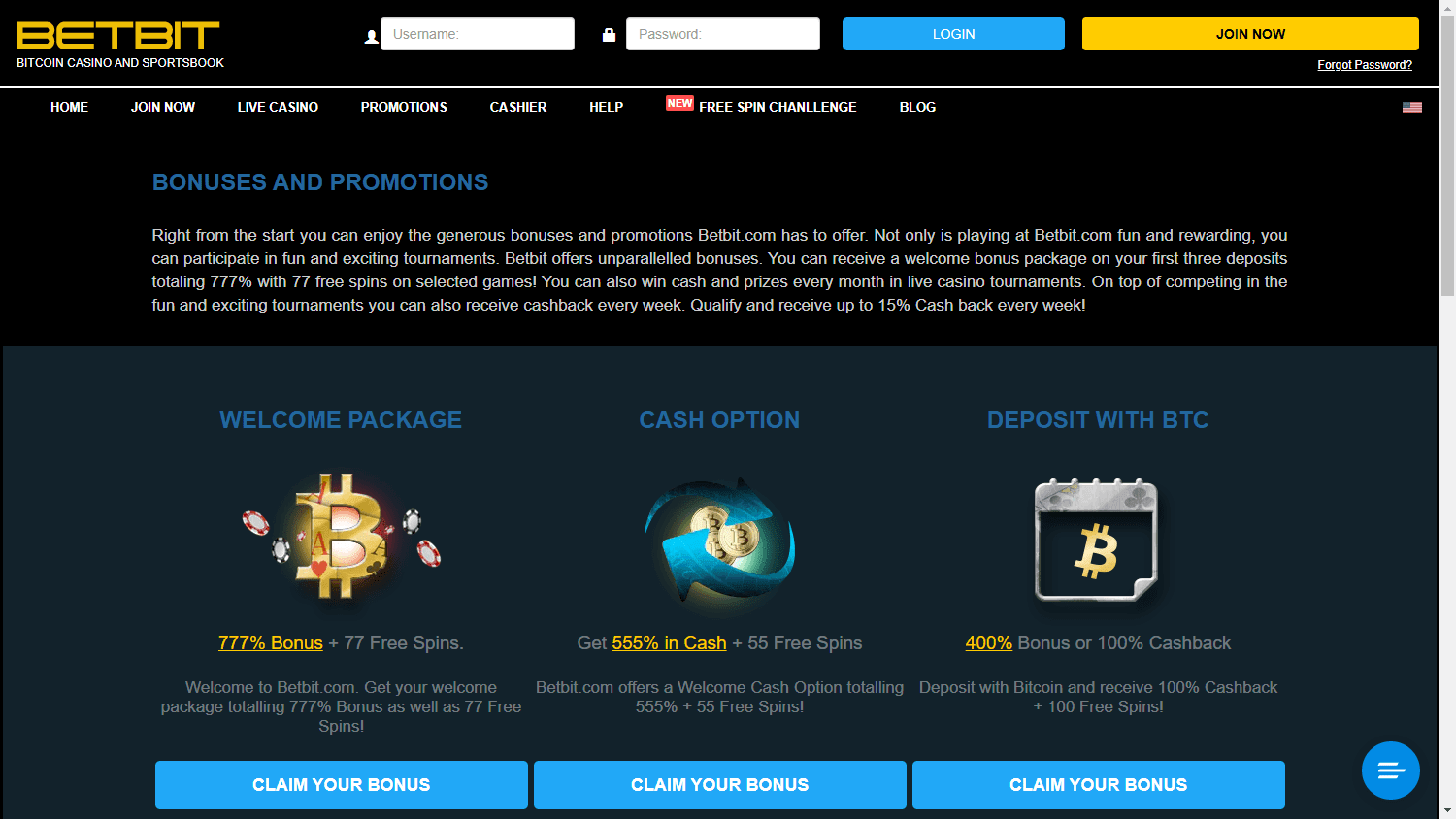This screenshot has width=1456, height=819.
Task: Click the lock icon beside Password
Action: coord(609,35)
